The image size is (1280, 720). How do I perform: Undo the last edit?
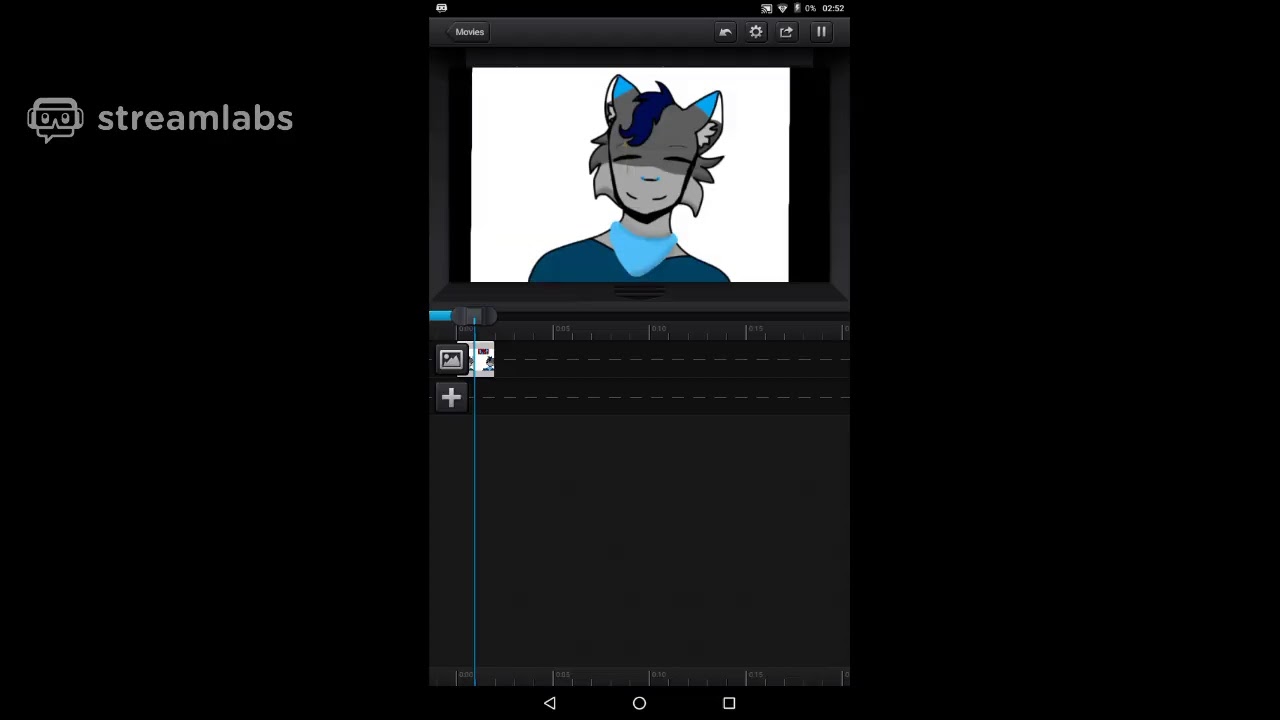pos(725,32)
